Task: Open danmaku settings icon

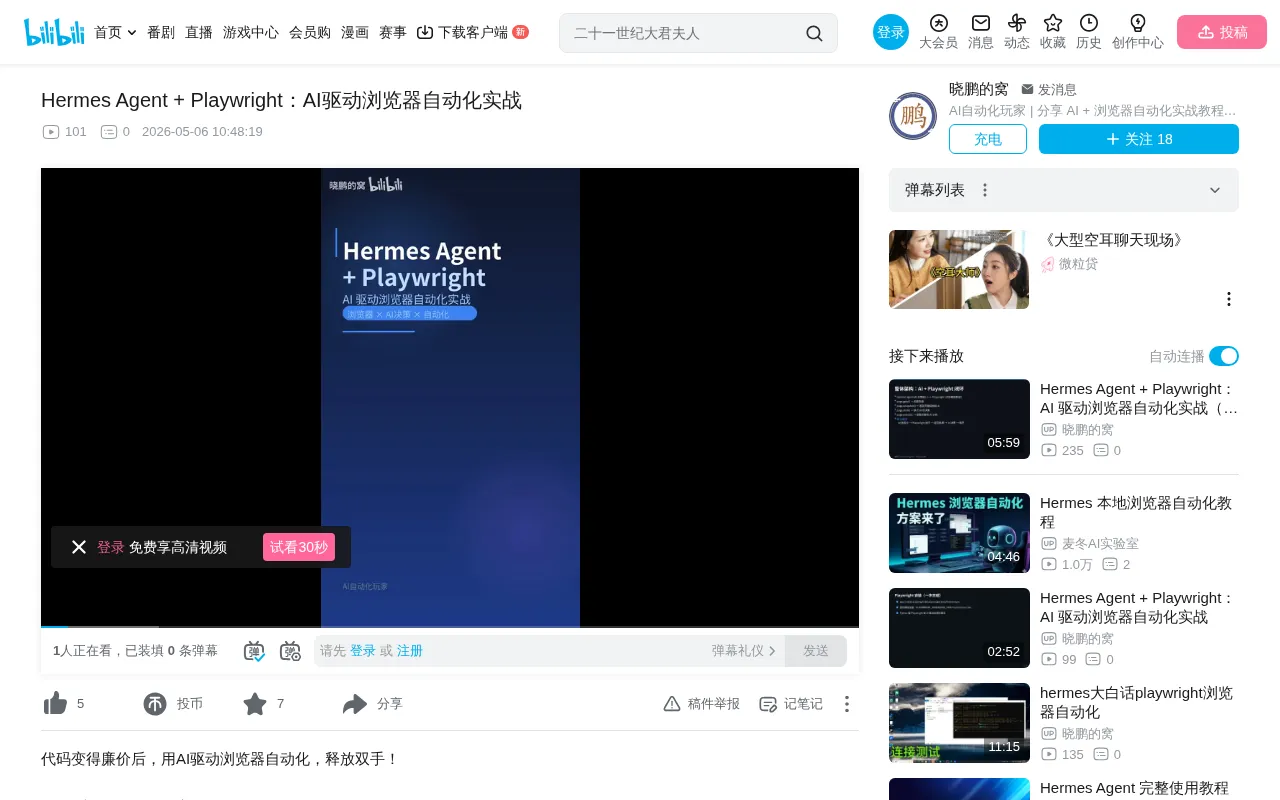Action: coord(290,651)
